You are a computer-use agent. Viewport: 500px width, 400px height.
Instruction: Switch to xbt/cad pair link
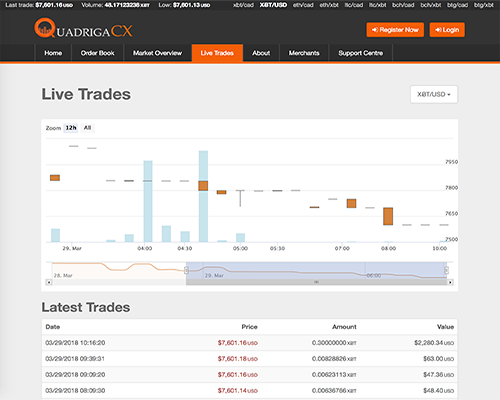[x=243, y=5]
